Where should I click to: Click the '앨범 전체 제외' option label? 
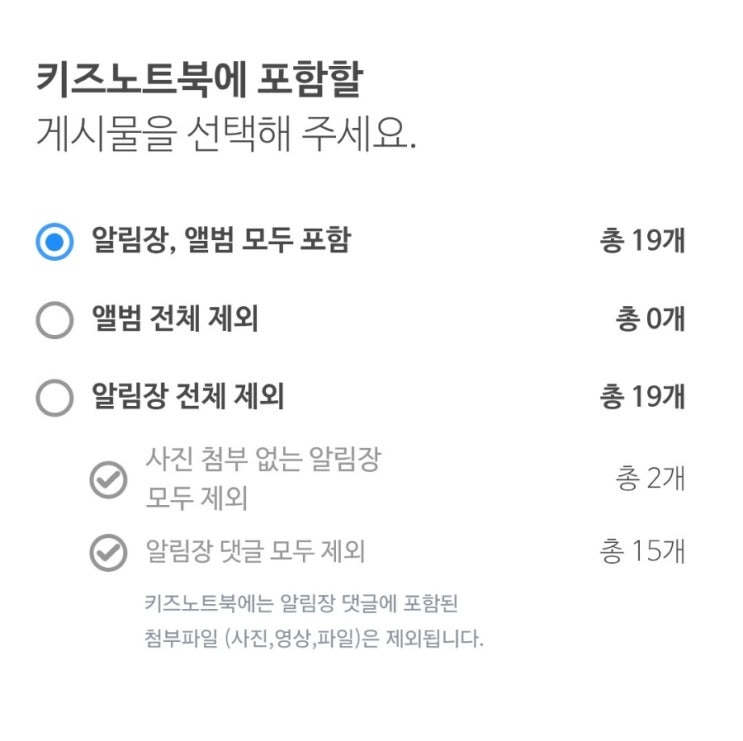pos(175,320)
